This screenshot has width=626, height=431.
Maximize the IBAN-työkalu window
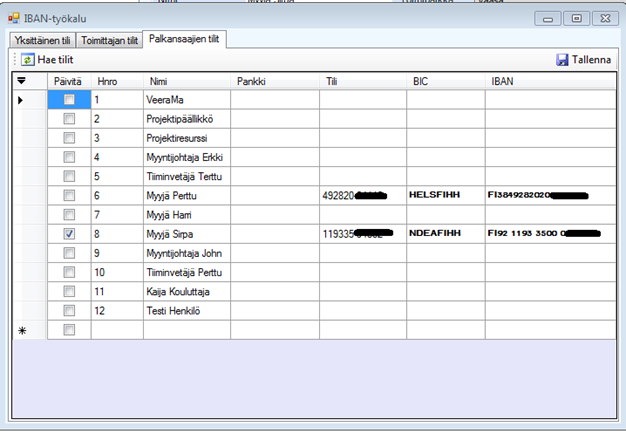(575, 17)
